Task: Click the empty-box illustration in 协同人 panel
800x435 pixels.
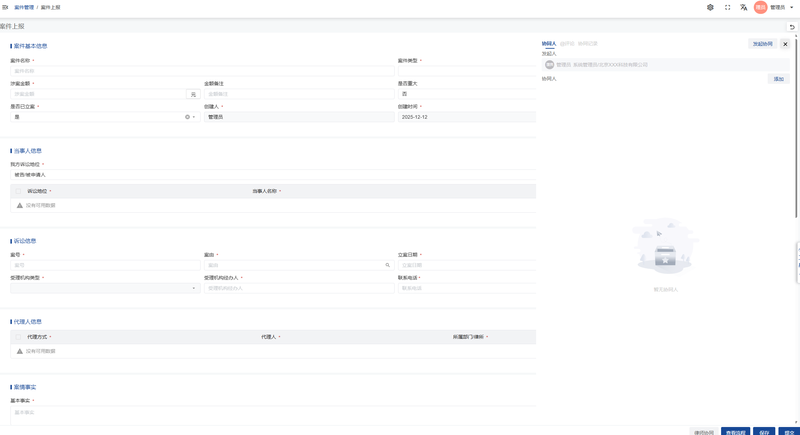Action: (x=665, y=247)
